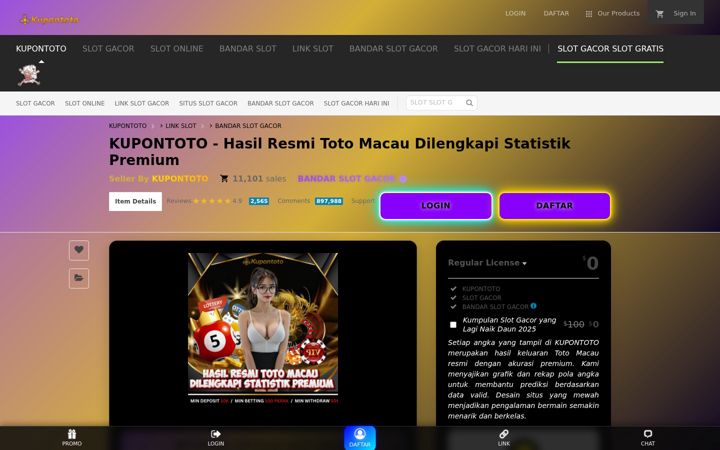This screenshot has height=450, width=720.
Task: Click the mascot character icon under KUPONTOTO
Action: 29,75
